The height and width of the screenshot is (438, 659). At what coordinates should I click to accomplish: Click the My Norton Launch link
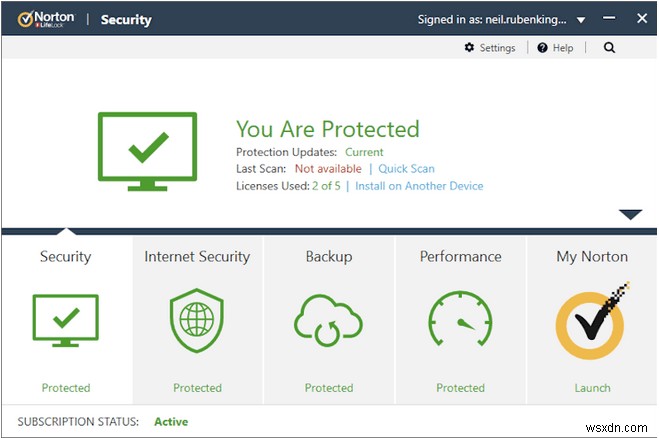tap(592, 388)
